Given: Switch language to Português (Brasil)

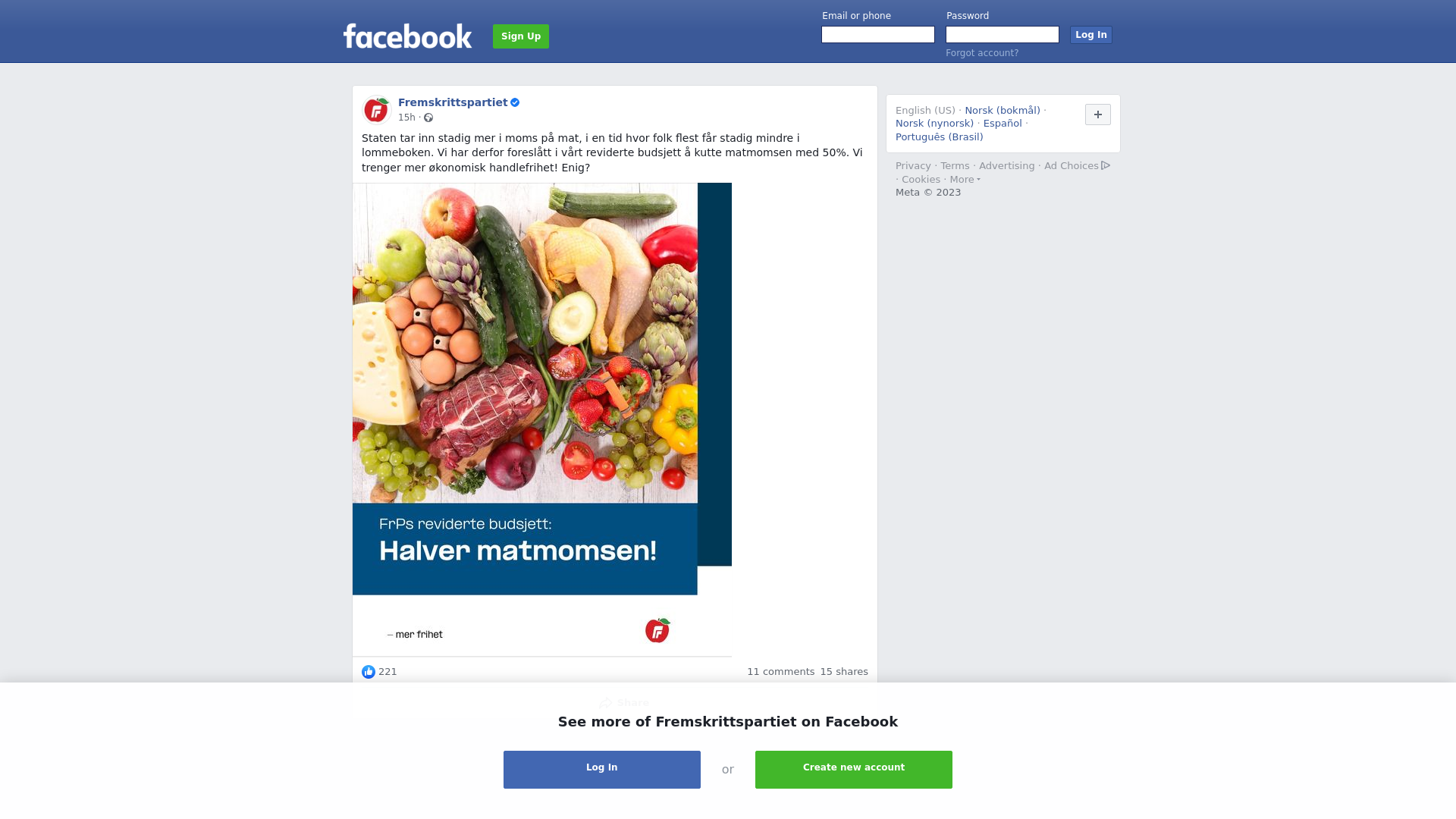Looking at the screenshot, I should coord(939,137).
